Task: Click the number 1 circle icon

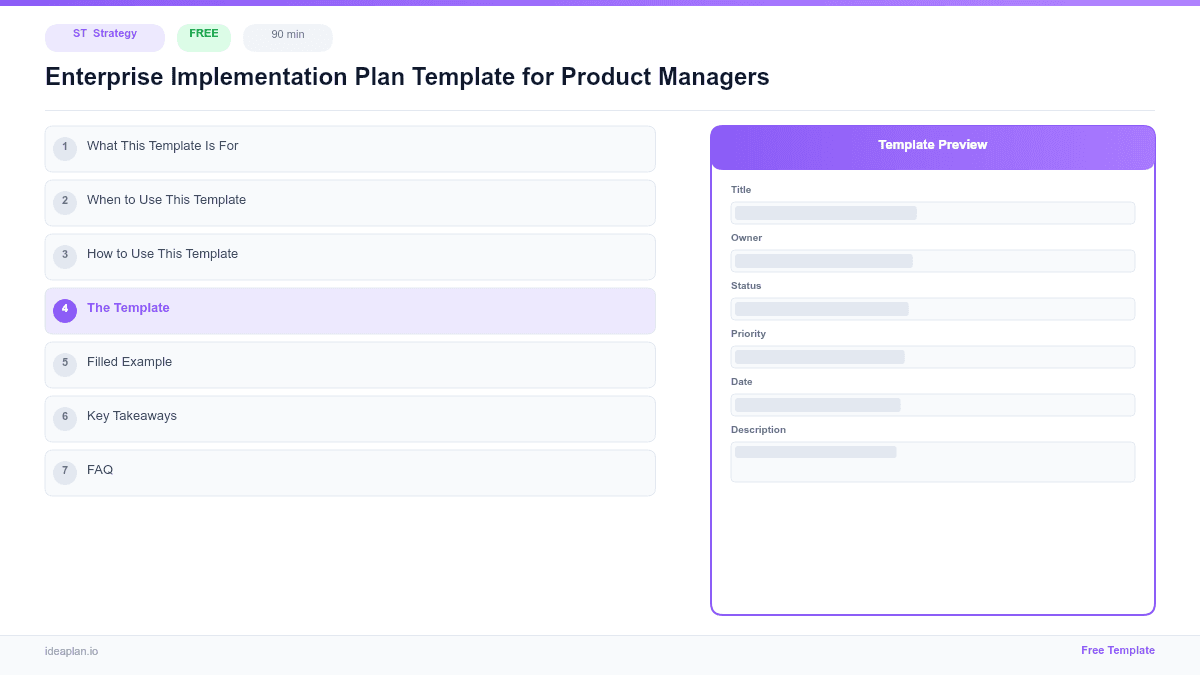Action: coord(65,148)
